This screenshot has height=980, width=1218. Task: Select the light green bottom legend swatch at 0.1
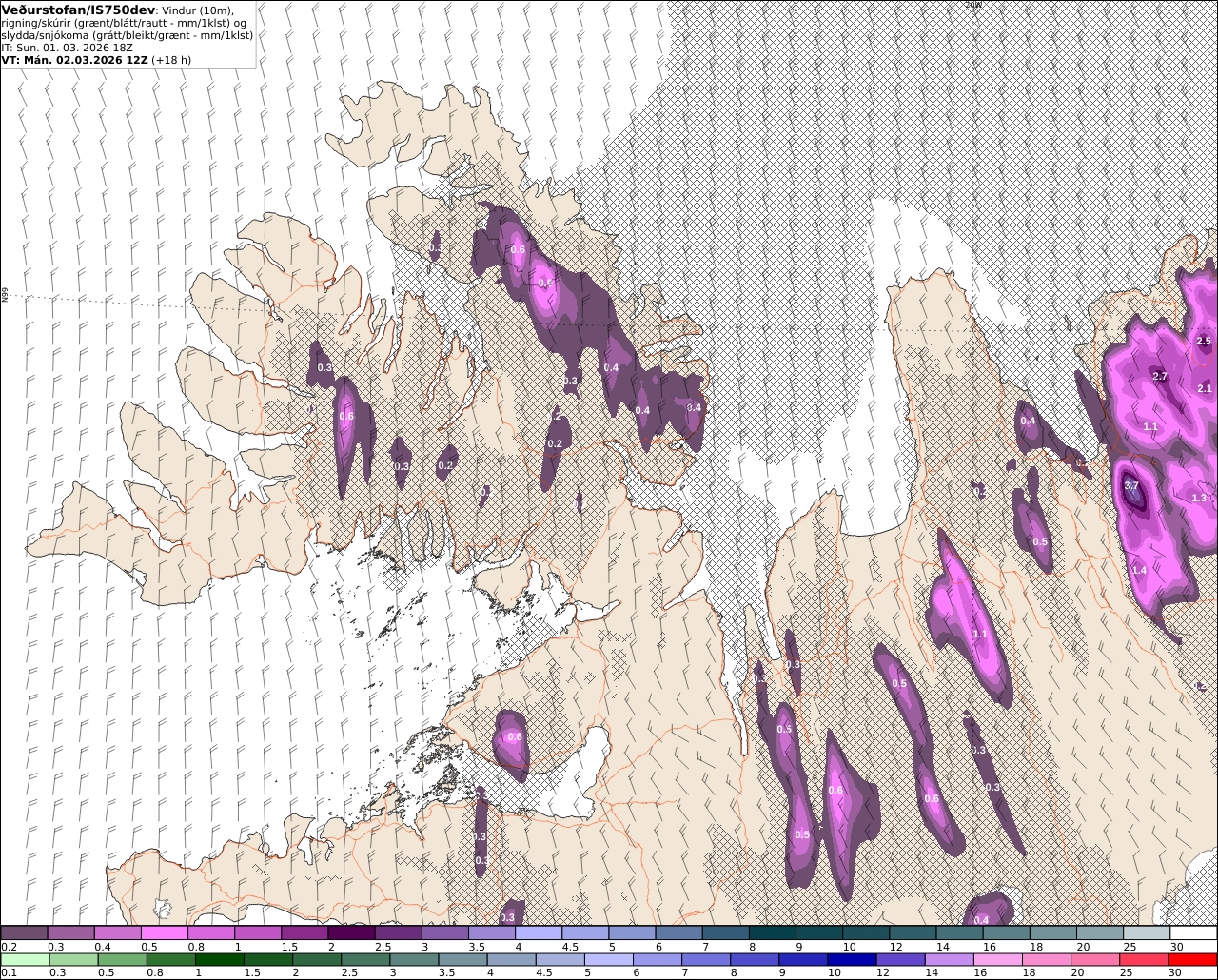point(24,959)
